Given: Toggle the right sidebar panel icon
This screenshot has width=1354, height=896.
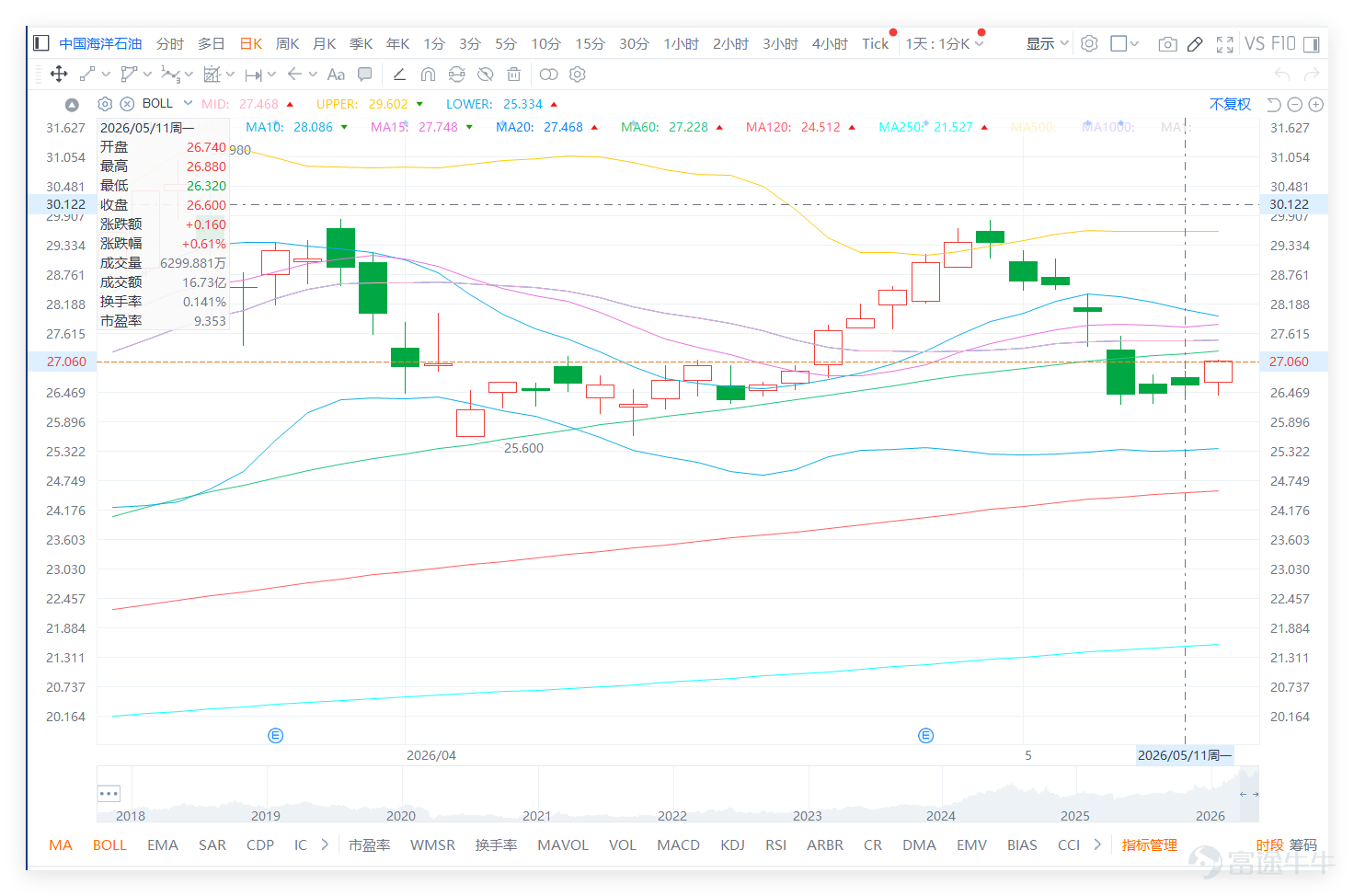Looking at the screenshot, I should point(1312,44).
